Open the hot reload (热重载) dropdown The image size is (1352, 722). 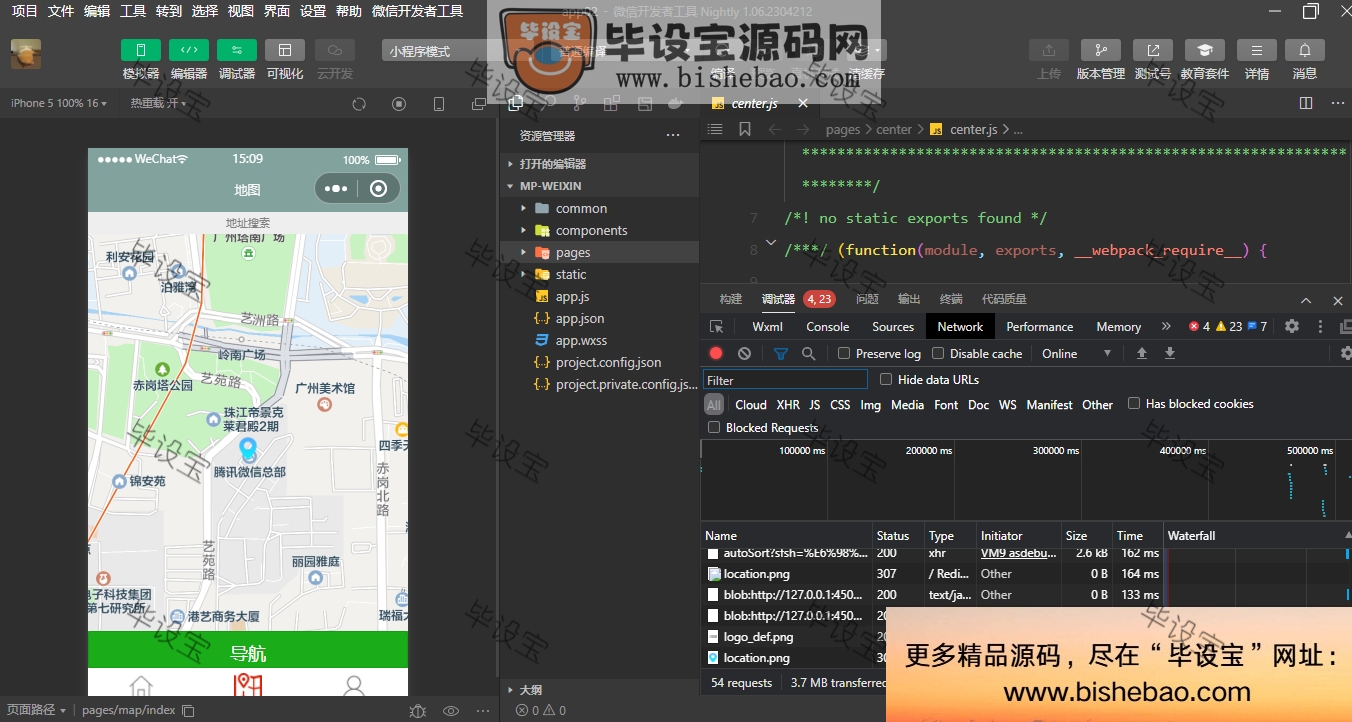coord(158,103)
